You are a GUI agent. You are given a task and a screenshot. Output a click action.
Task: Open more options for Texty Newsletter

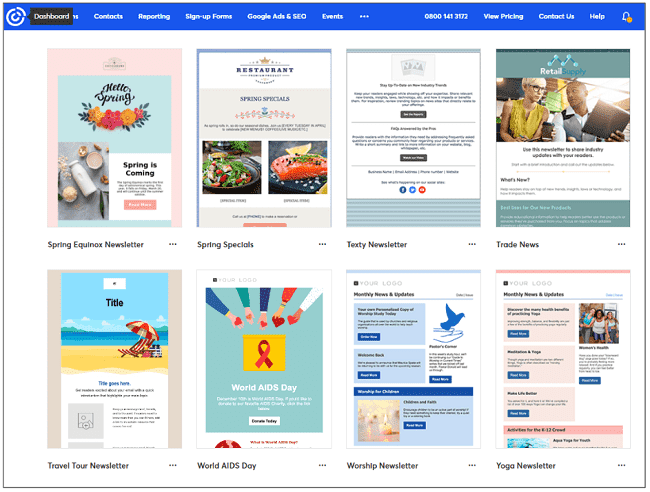[472, 244]
